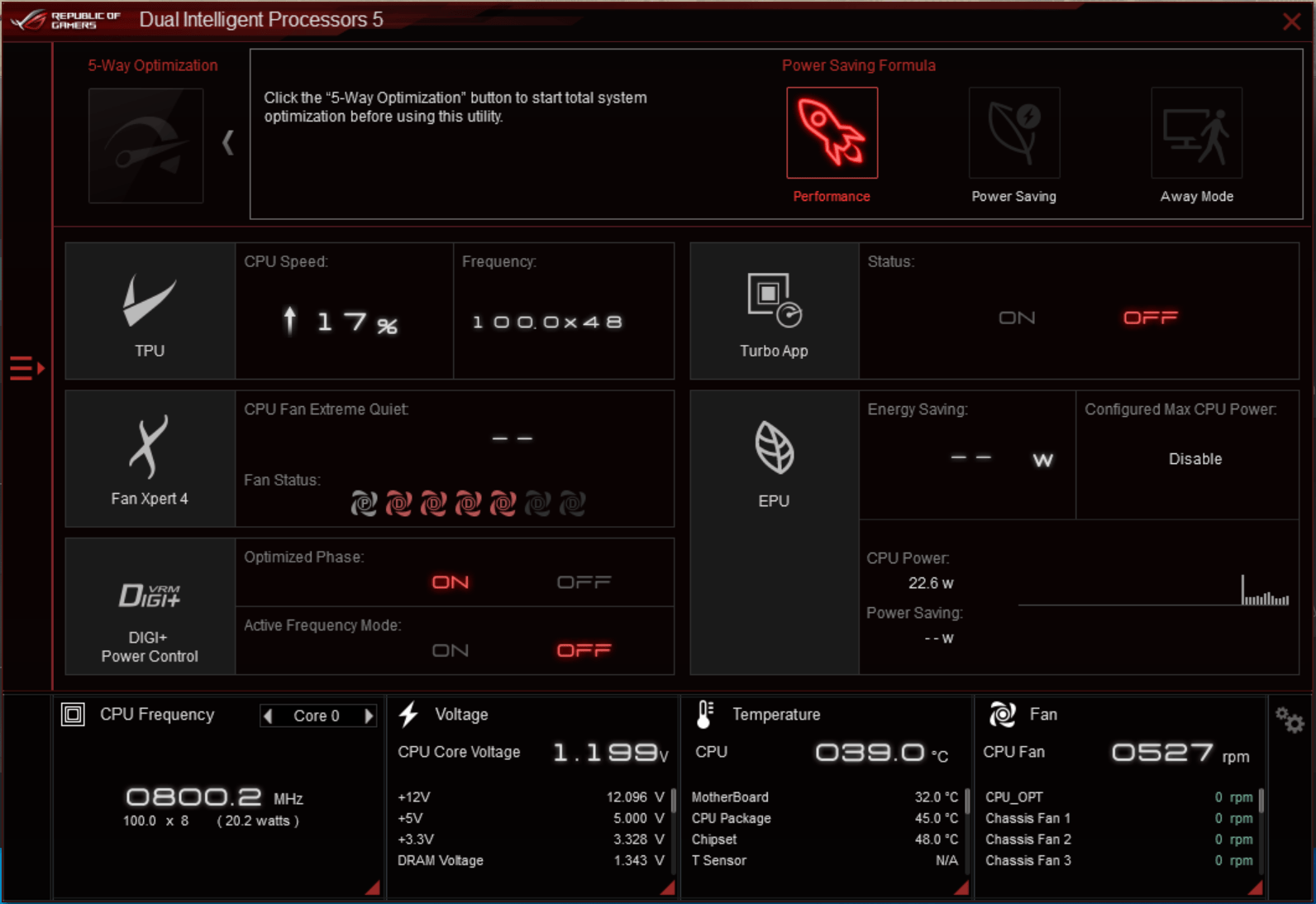Select the 'DRAM Voltage' row
1316x904 pixels.
pyautogui.click(x=532, y=860)
